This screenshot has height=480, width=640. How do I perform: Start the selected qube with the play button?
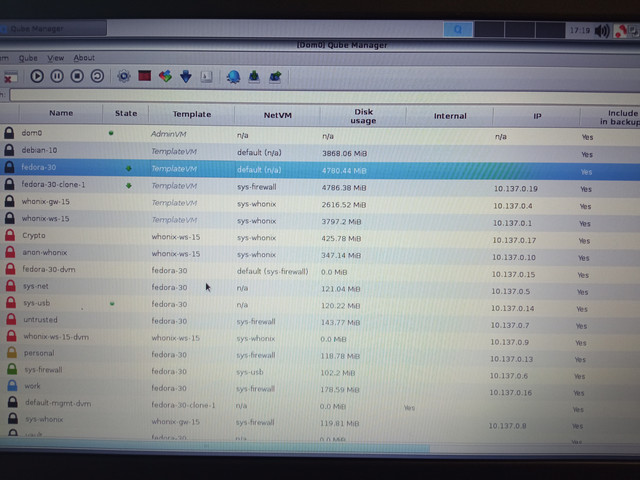[x=37, y=76]
